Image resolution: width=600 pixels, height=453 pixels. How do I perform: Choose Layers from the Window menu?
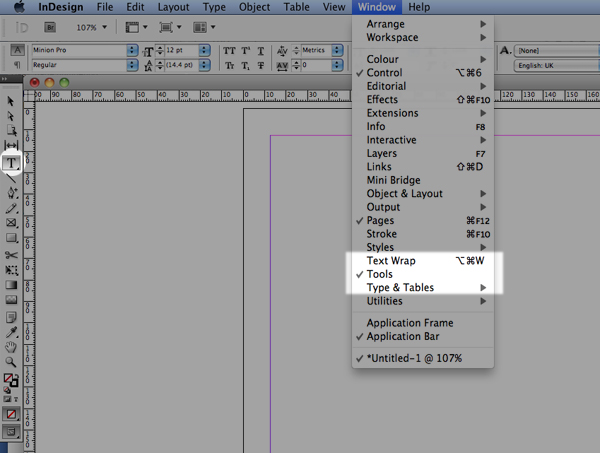tap(423, 153)
